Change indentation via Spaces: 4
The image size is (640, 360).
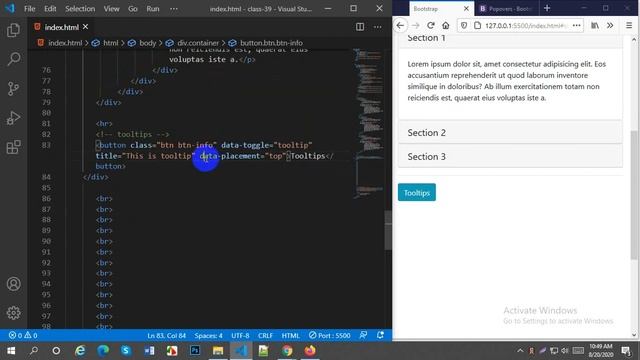click(209, 336)
